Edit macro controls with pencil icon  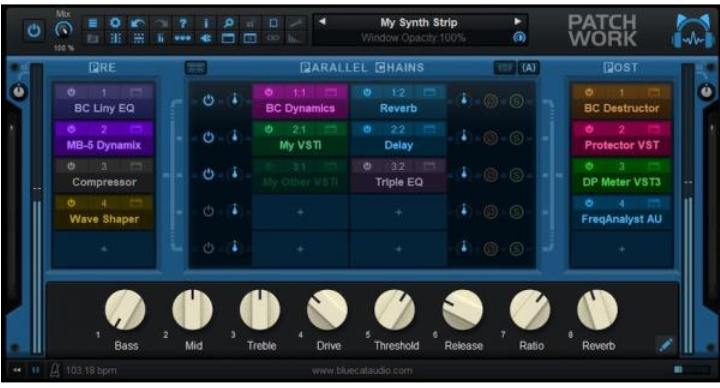[665, 345]
